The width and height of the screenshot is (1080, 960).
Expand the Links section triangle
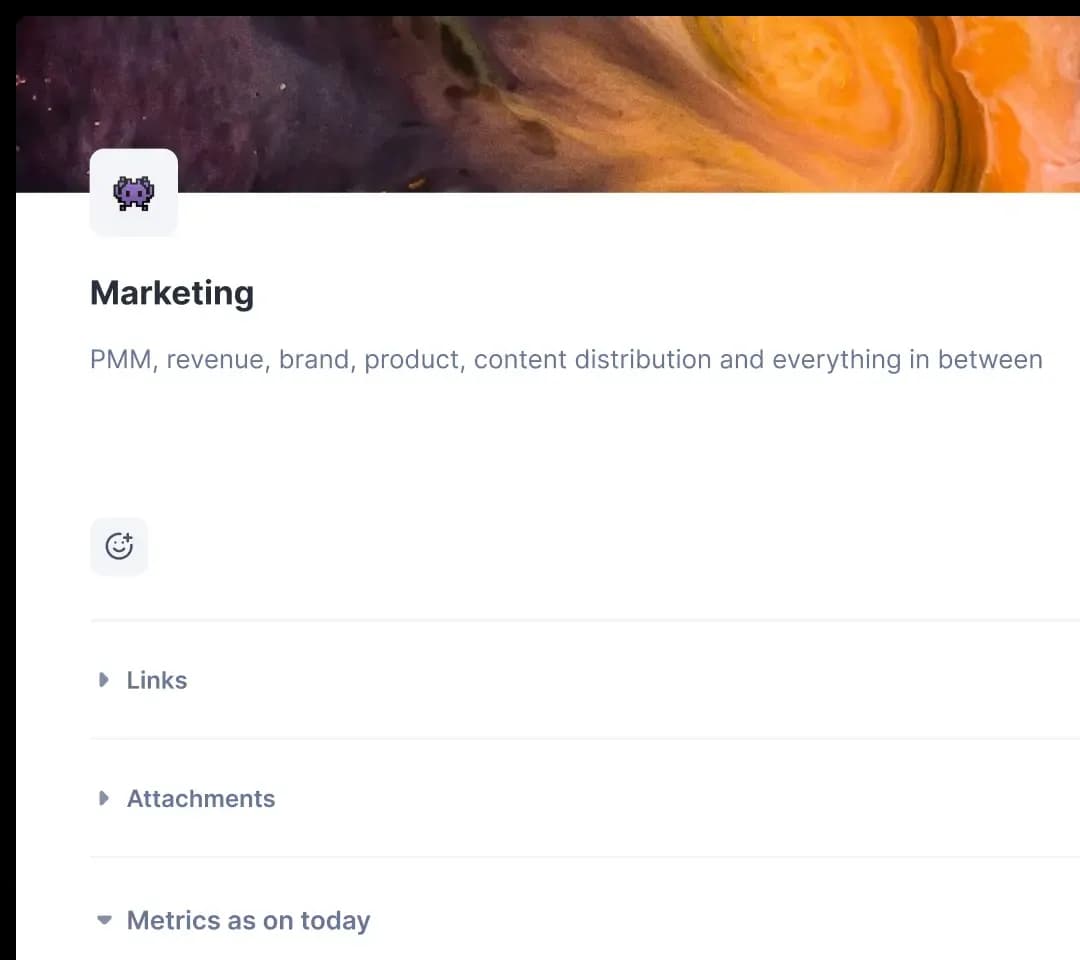[x=104, y=680]
